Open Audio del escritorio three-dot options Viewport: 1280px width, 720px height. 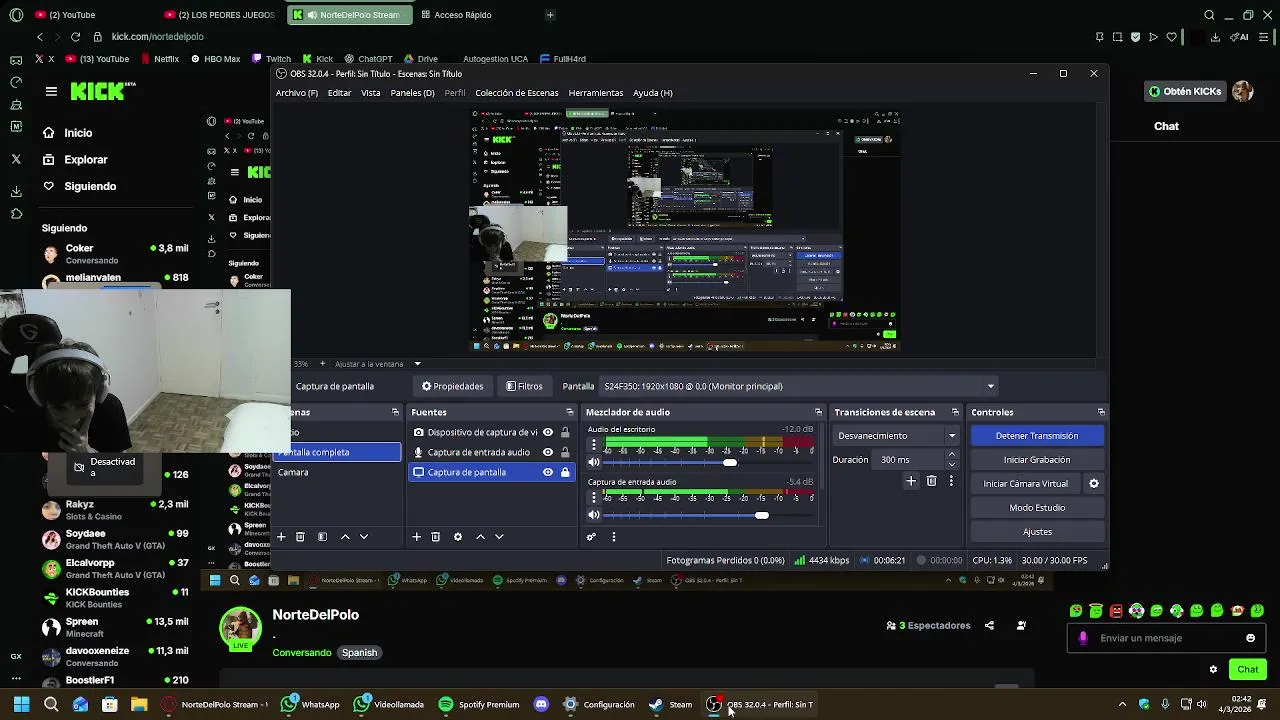(x=593, y=443)
